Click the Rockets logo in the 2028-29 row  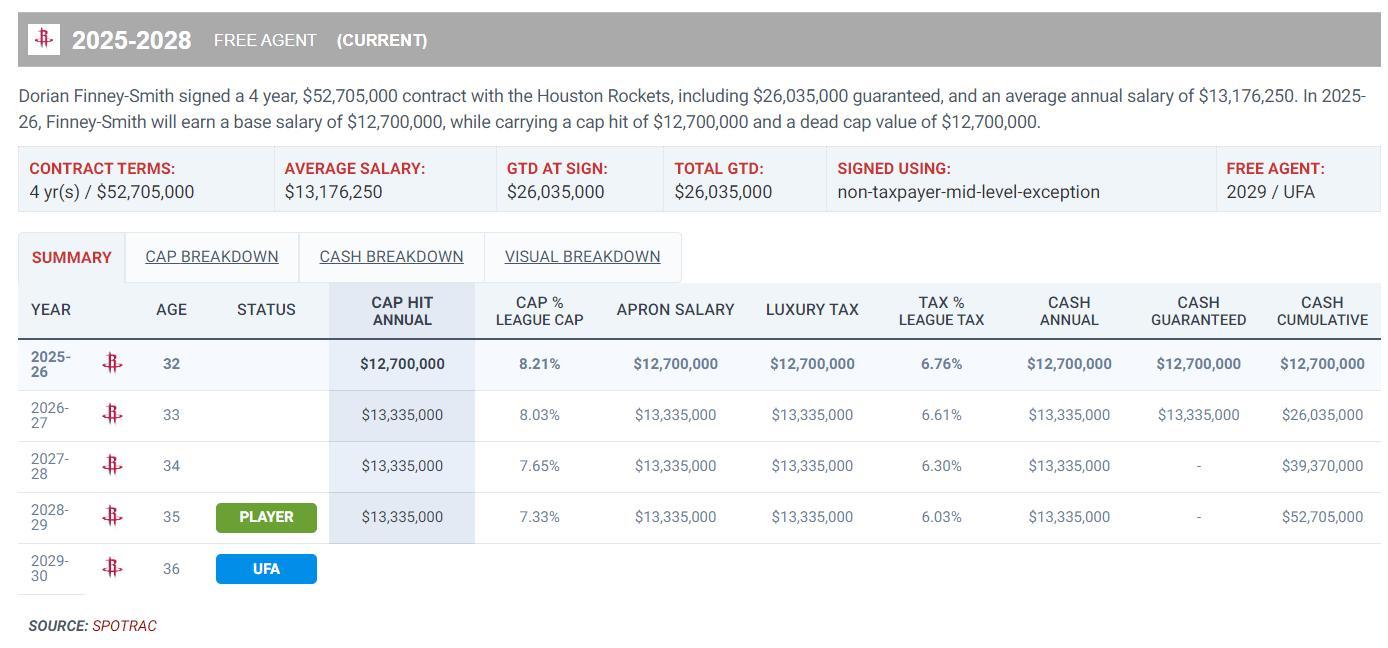[112, 517]
